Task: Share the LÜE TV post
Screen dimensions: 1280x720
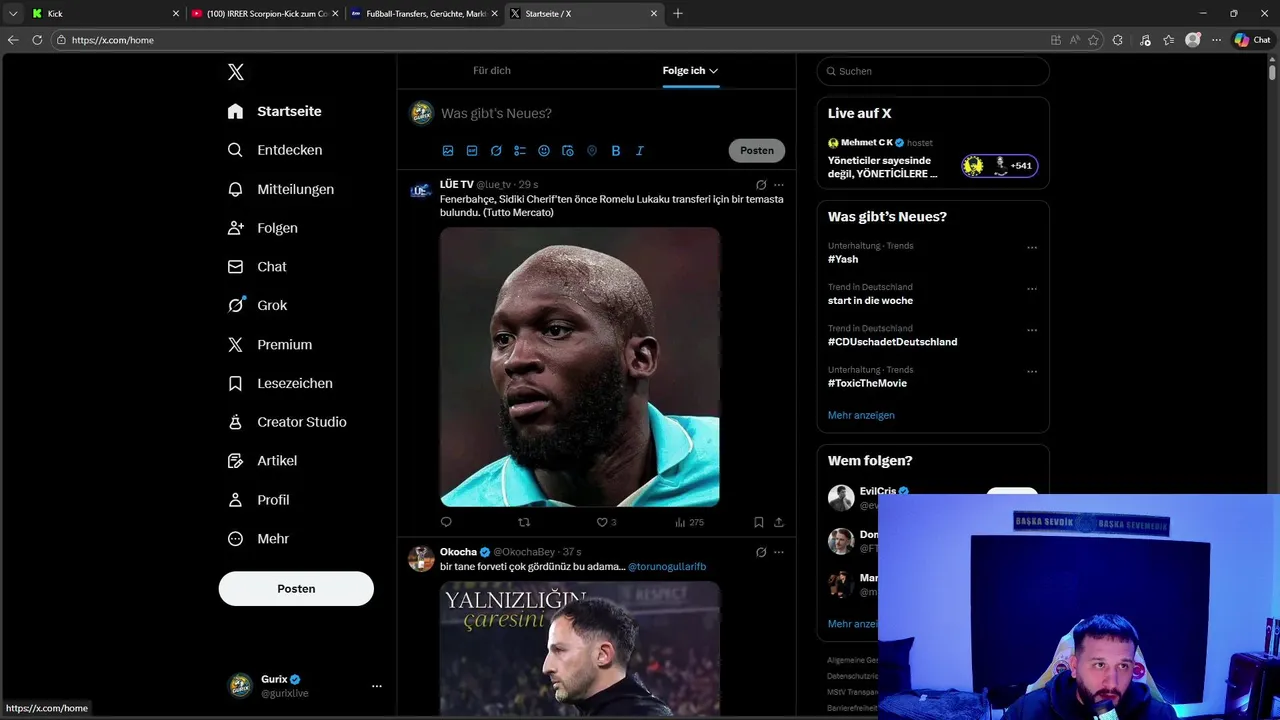Action: point(779,522)
